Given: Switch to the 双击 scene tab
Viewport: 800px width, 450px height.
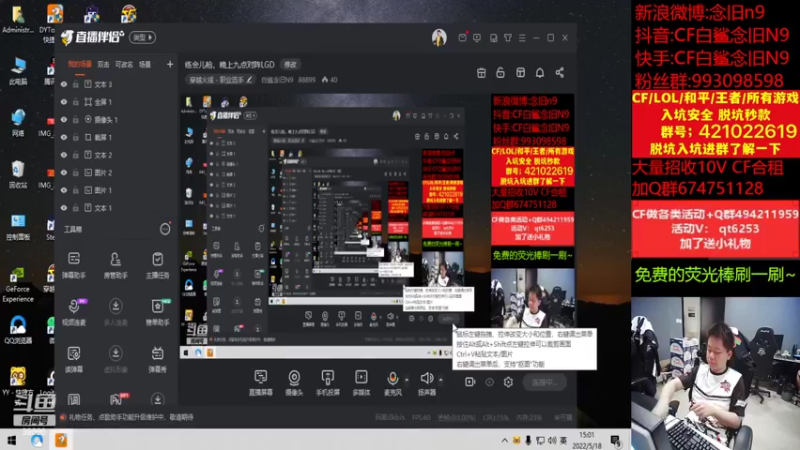Looking at the screenshot, I should [103, 64].
